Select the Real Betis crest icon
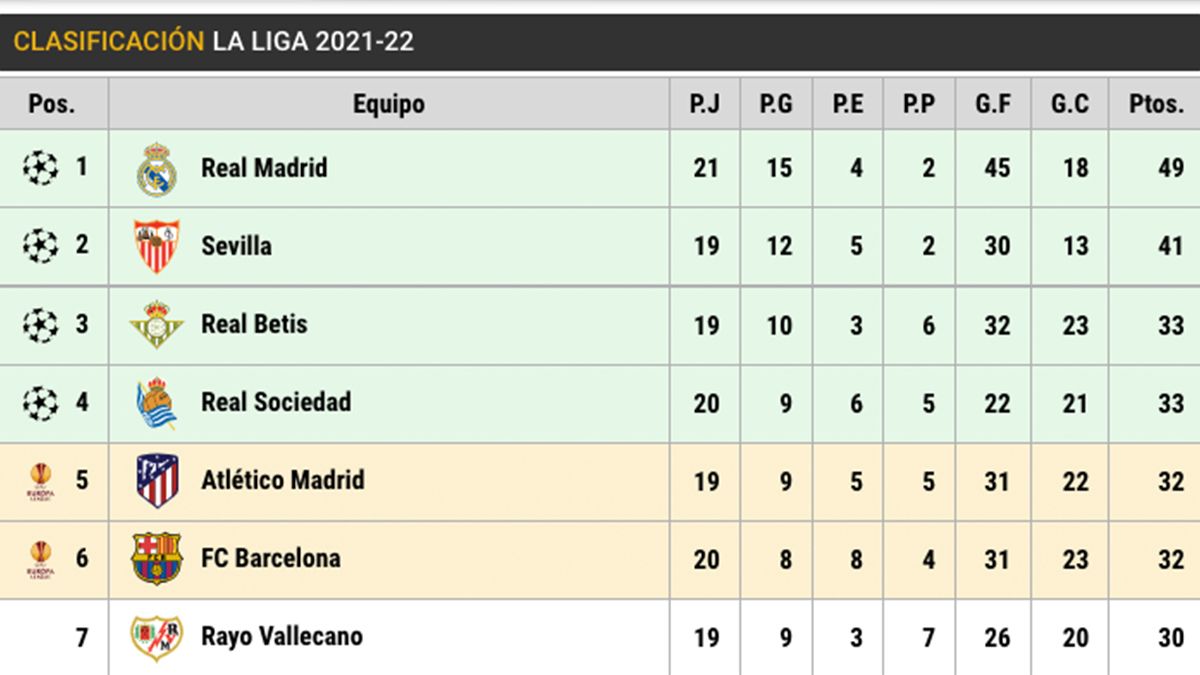This screenshot has width=1200, height=675. [157, 324]
